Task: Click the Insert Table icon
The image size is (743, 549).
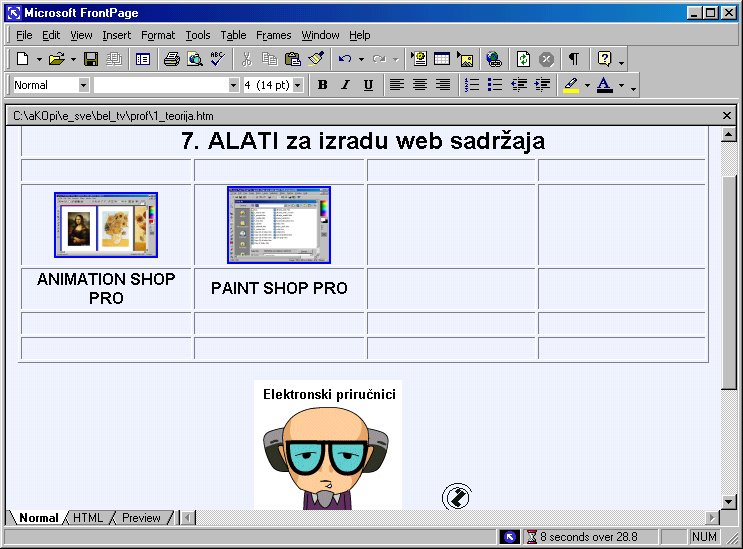Action: [442, 59]
